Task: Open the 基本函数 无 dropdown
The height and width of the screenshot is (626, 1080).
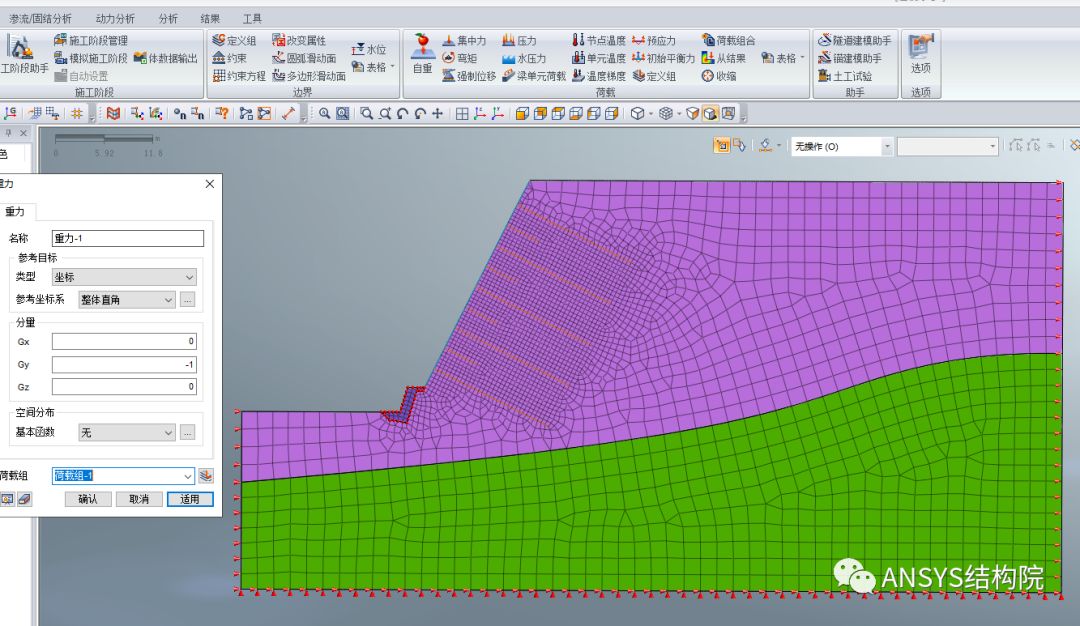Action: click(127, 432)
